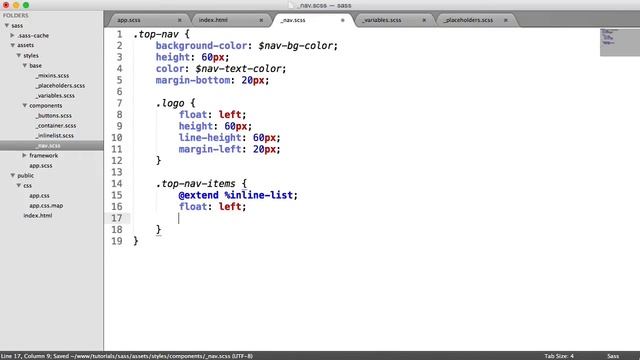
Task: Collapse the assets folder
Action: point(13,45)
